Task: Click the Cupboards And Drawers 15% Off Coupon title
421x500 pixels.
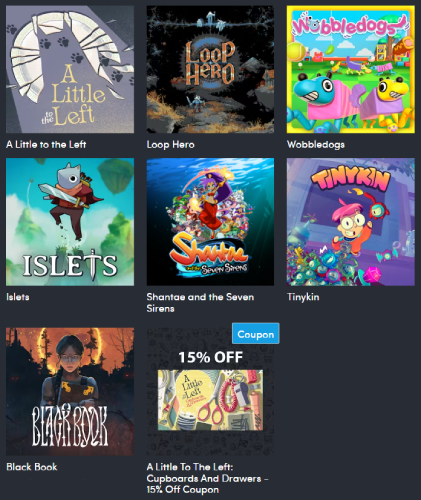Action: 207,478
